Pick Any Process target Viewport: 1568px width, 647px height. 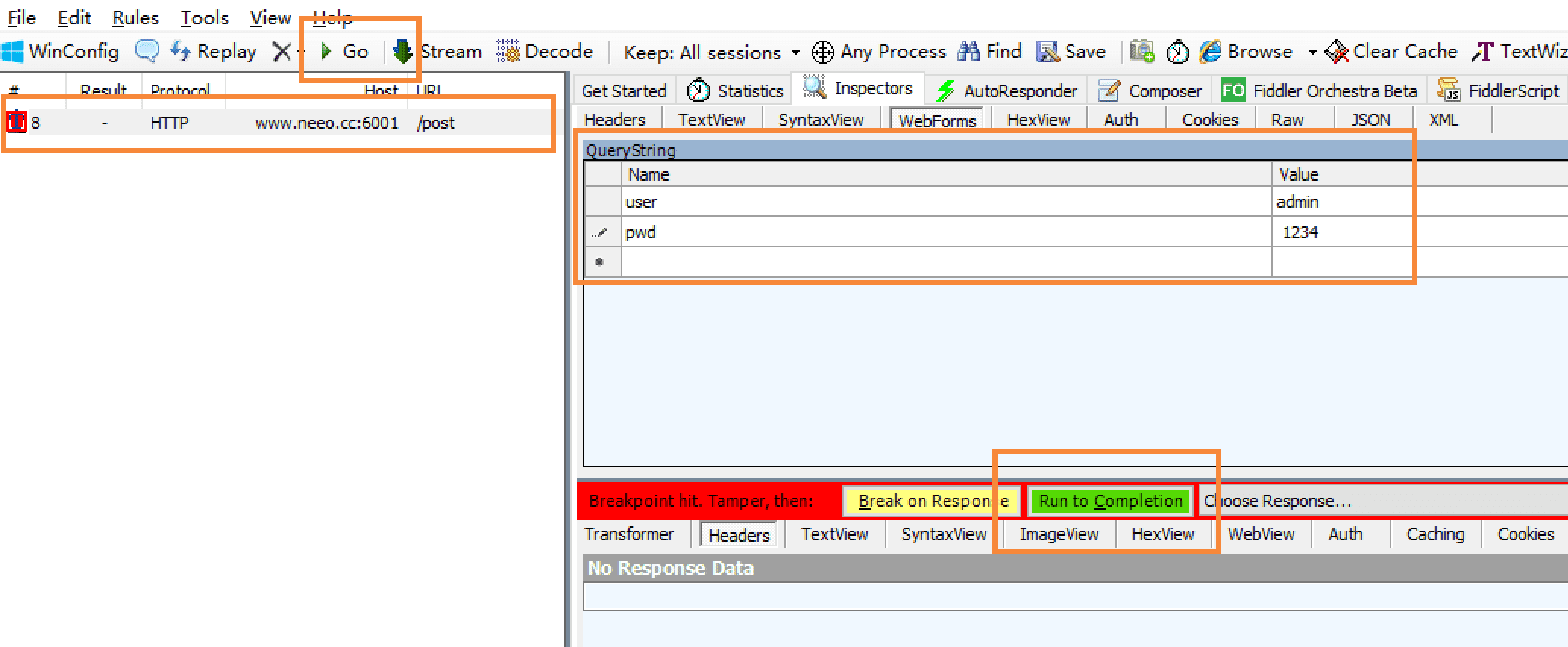[879, 52]
